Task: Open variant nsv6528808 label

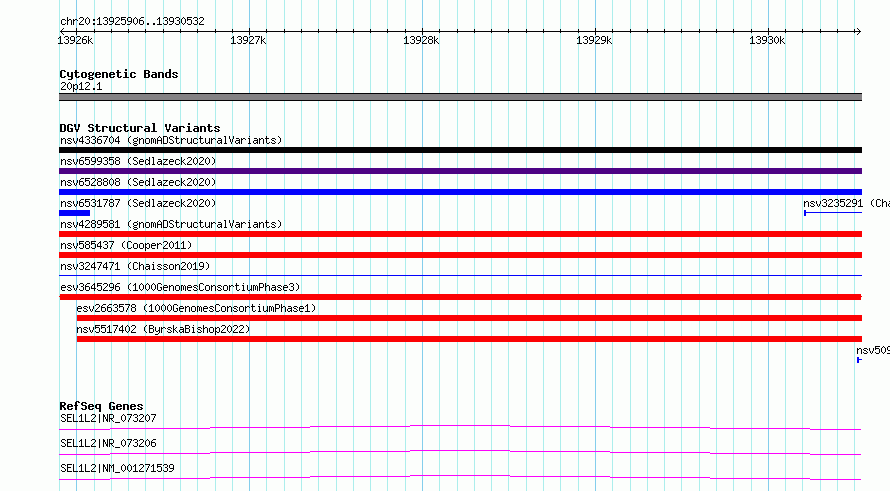Action: pyautogui.click(x=138, y=182)
